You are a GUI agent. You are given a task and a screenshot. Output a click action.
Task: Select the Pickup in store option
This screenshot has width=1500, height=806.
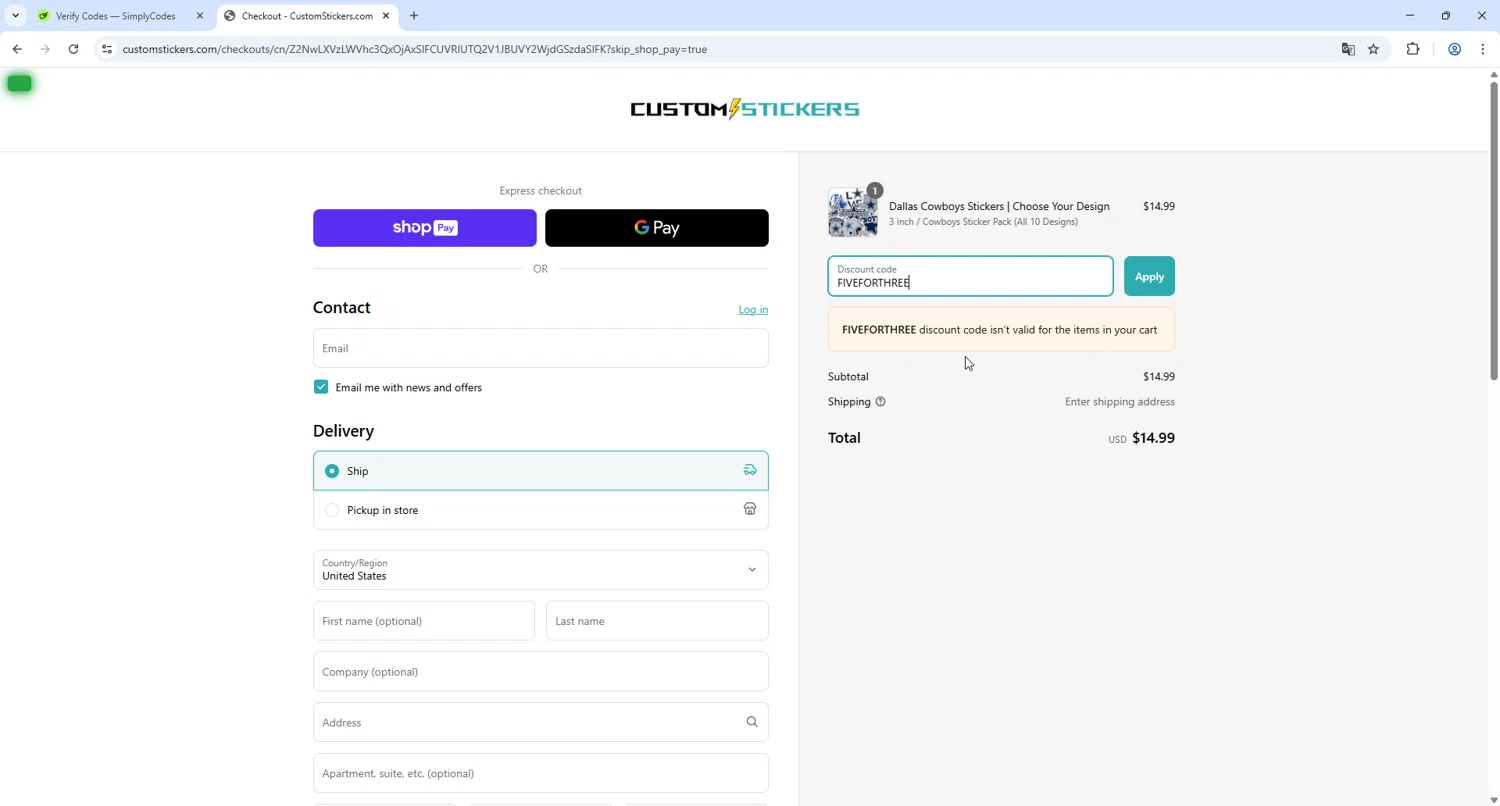point(541,510)
